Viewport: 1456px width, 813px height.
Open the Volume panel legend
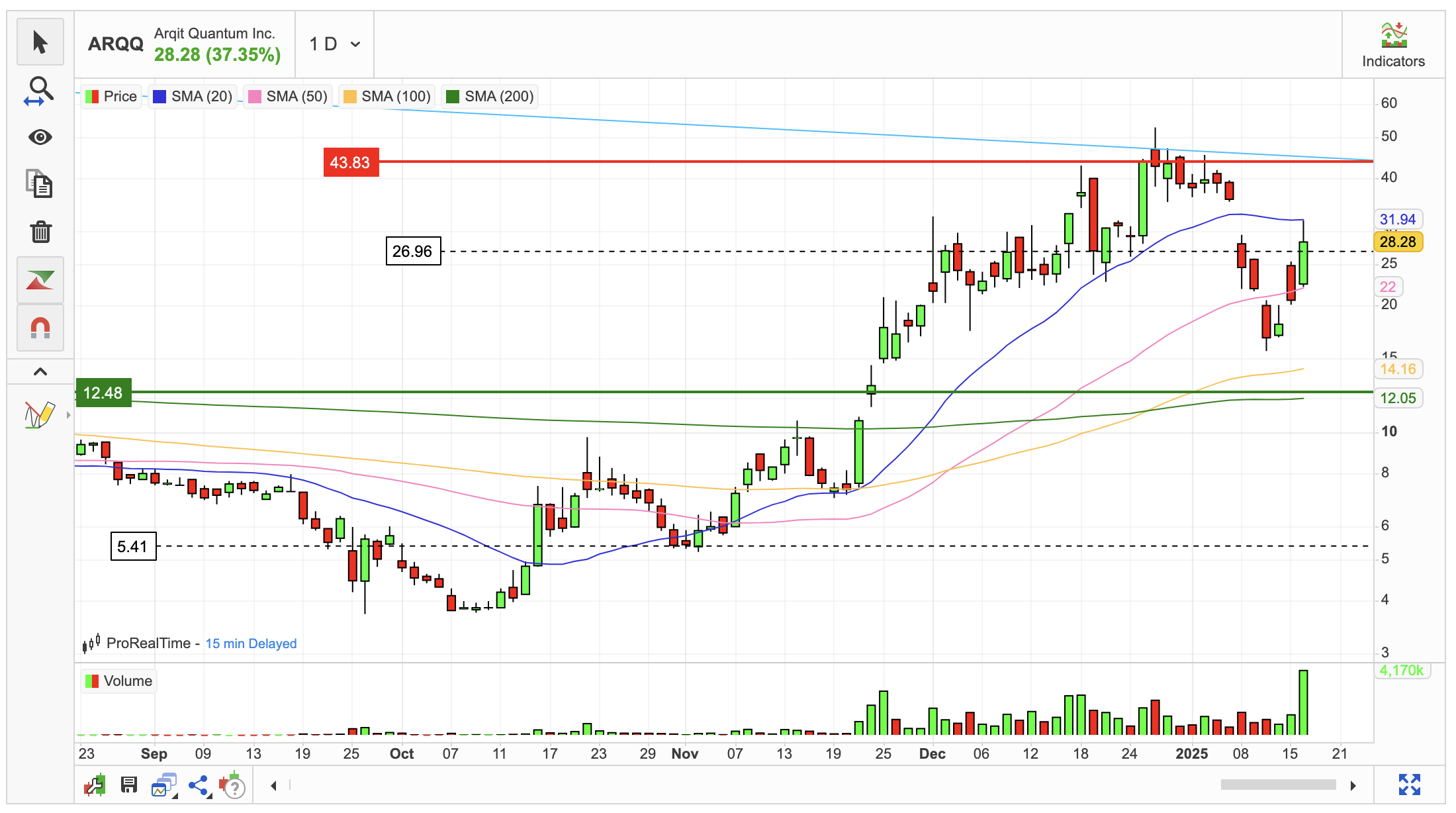click(119, 681)
